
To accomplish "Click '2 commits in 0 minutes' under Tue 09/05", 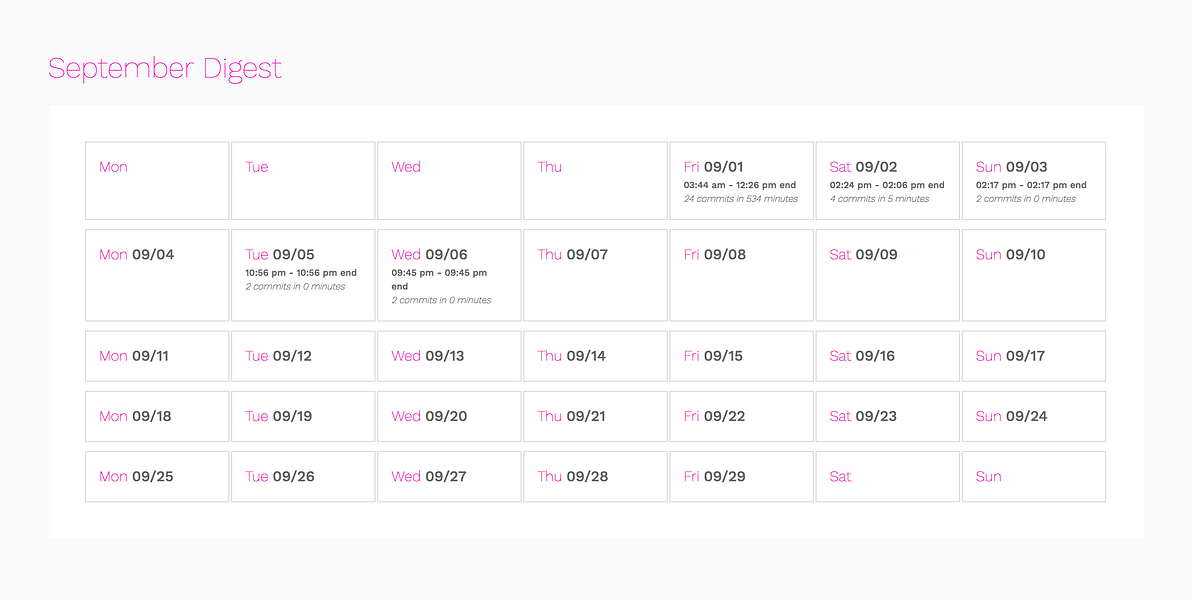I will (x=295, y=287).
